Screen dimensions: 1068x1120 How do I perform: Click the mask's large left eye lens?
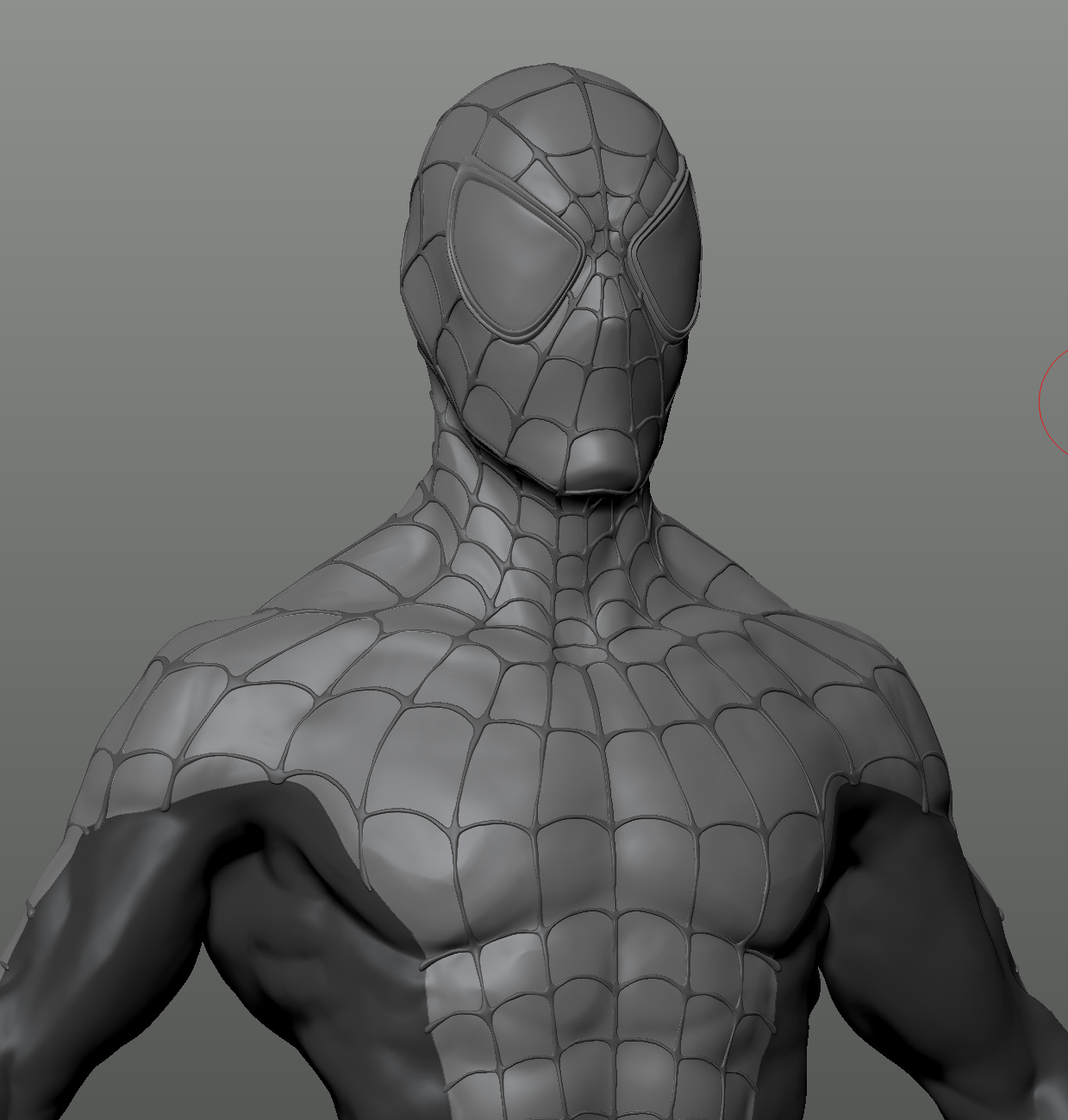[515, 256]
